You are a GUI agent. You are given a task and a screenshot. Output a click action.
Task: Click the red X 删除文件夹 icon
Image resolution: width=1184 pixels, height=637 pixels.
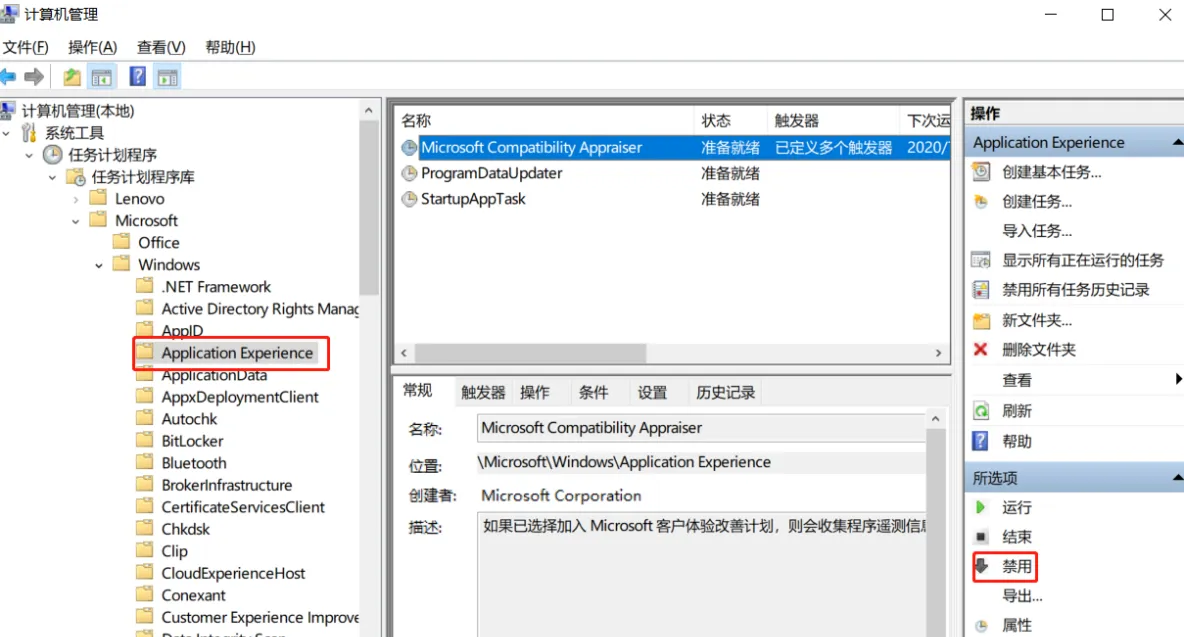981,349
